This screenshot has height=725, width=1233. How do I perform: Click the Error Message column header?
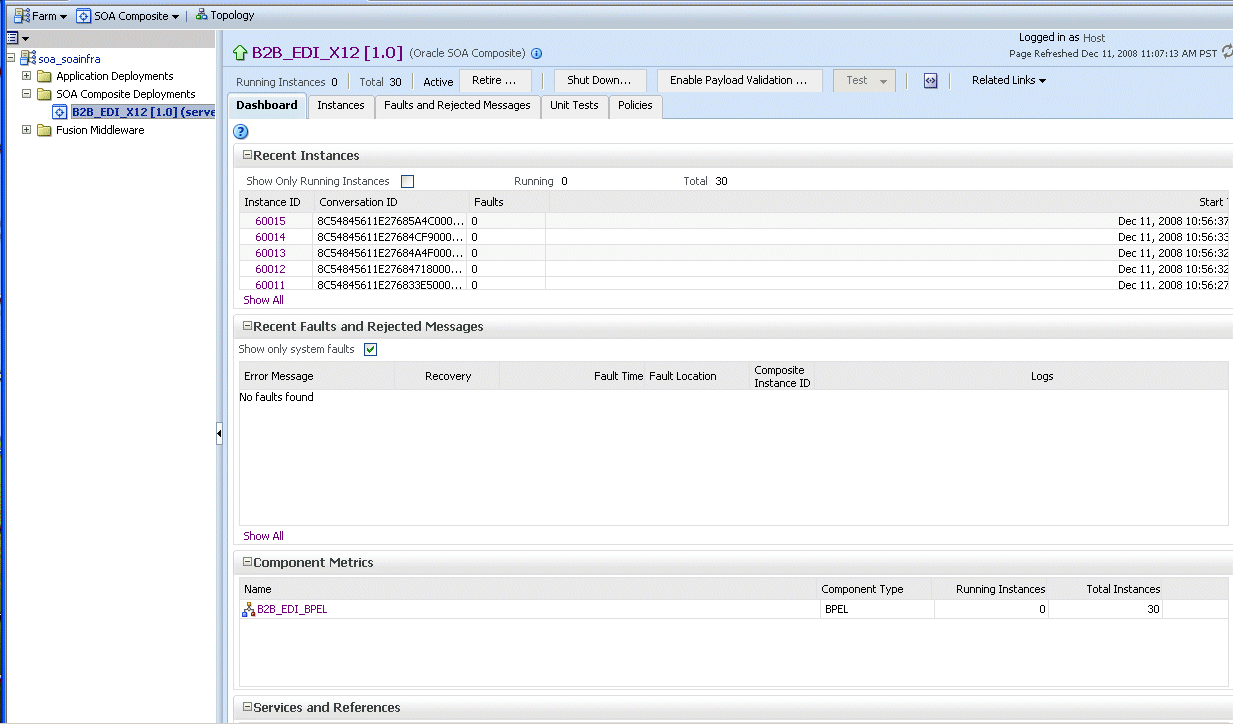click(x=317, y=376)
